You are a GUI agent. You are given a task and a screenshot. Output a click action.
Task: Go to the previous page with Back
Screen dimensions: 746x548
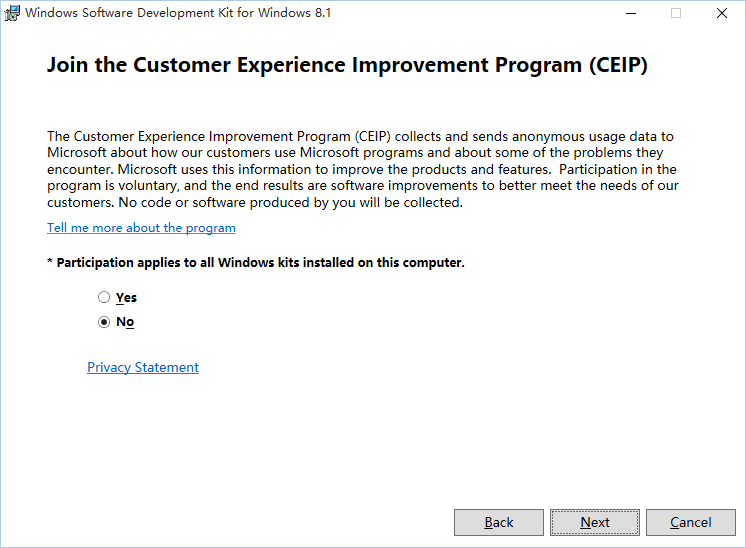click(x=499, y=522)
